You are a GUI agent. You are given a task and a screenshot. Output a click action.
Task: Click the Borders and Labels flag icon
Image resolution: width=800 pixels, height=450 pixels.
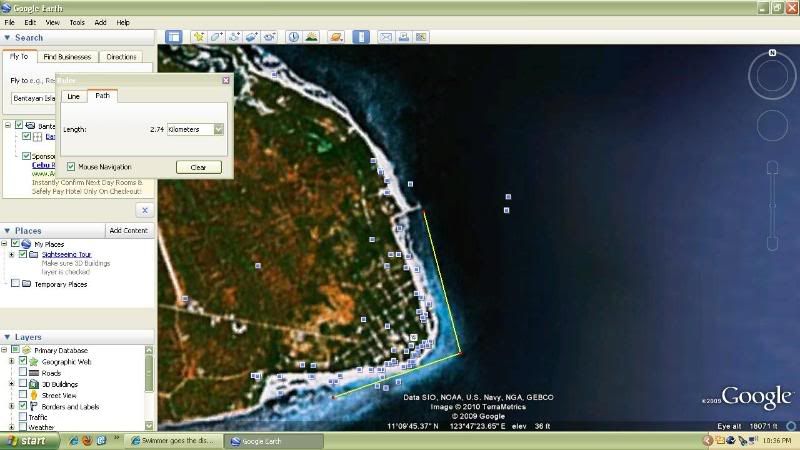click(34, 406)
